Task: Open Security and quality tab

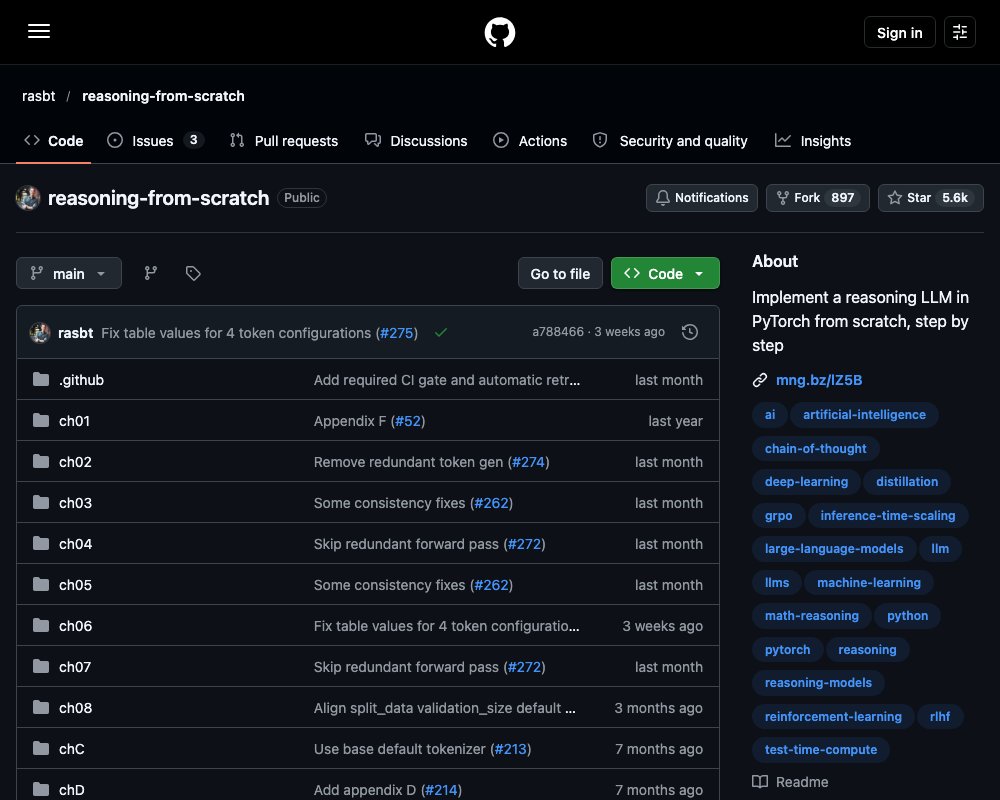Action: tap(670, 141)
